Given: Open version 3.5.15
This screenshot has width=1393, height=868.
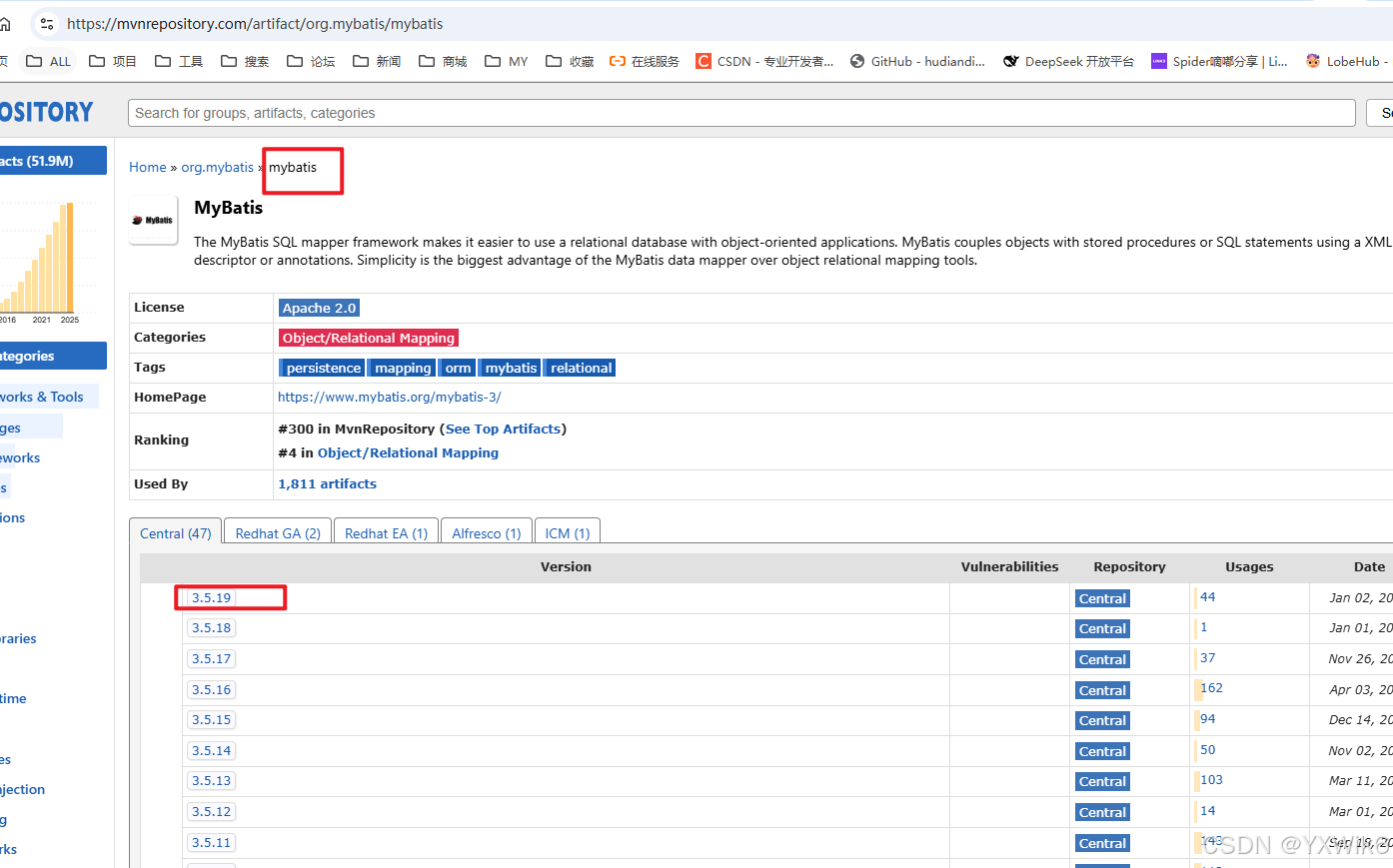Looking at the screenshot, I should tap(211, 719).
